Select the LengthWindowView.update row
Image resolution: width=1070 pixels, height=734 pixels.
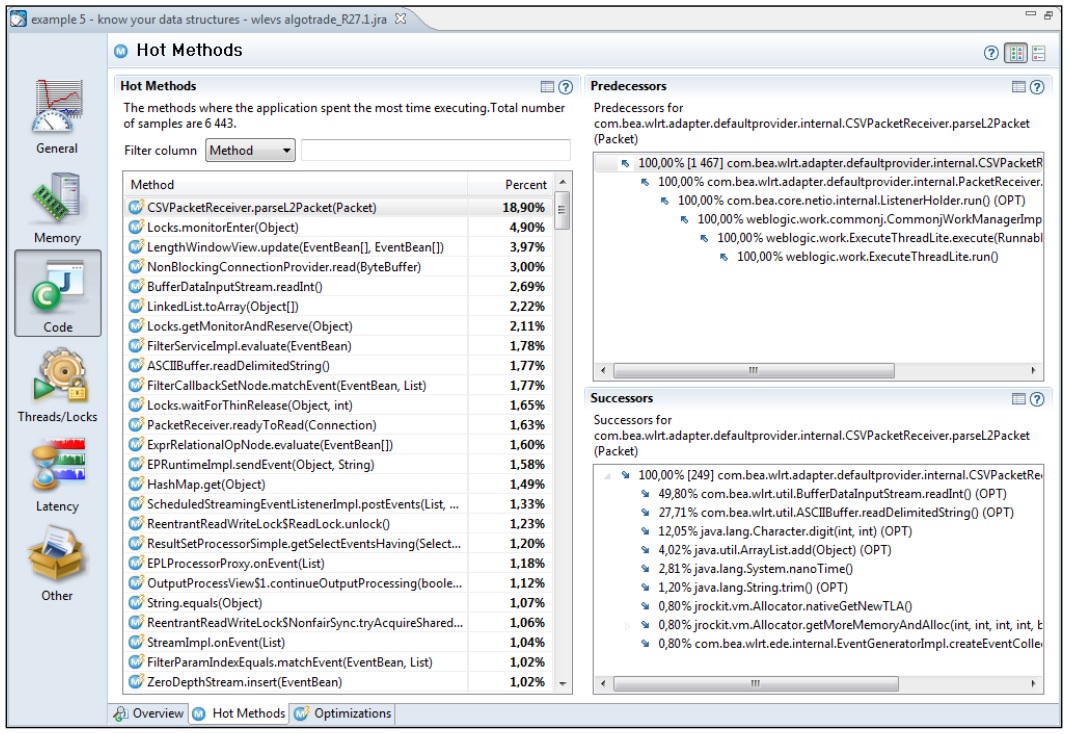(338, 247)
